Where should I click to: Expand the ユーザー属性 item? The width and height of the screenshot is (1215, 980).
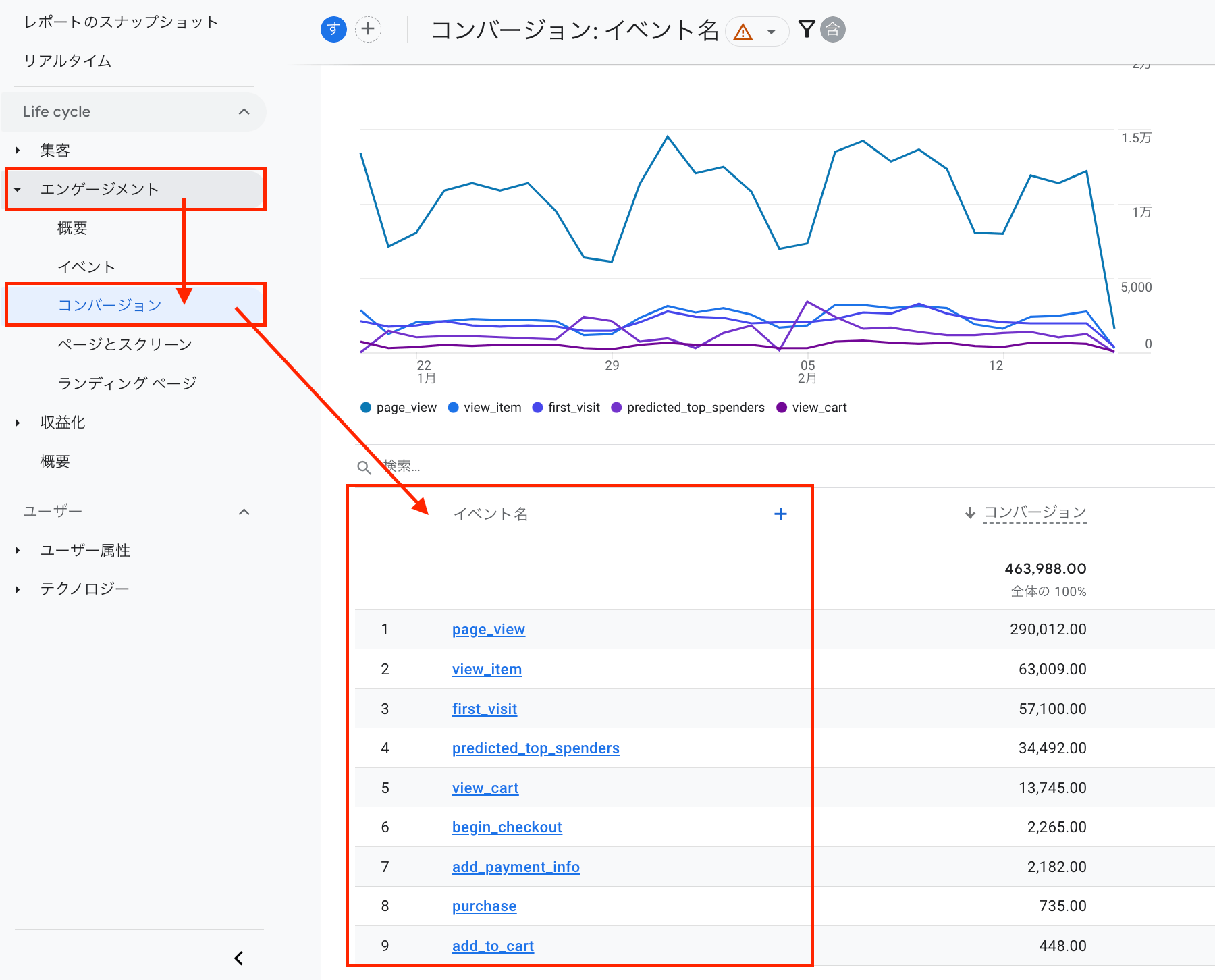pyautogui.click(x=18, y=551)
